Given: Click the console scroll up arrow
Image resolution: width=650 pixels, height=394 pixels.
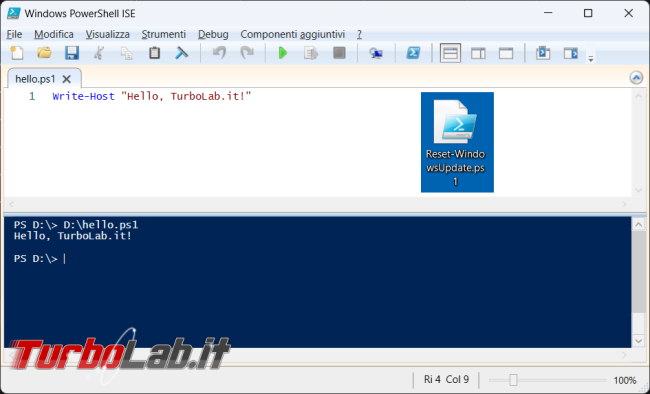Looking at the screenshot, I should click(639, 225).
